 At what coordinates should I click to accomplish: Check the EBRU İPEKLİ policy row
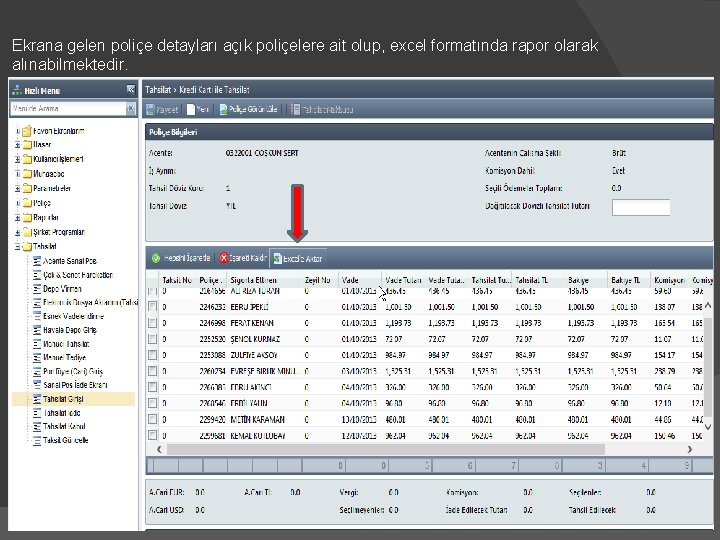point(152,307)
